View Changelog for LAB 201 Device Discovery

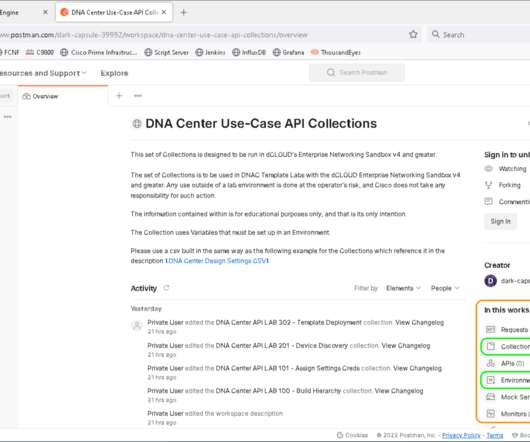click(406, 346)
